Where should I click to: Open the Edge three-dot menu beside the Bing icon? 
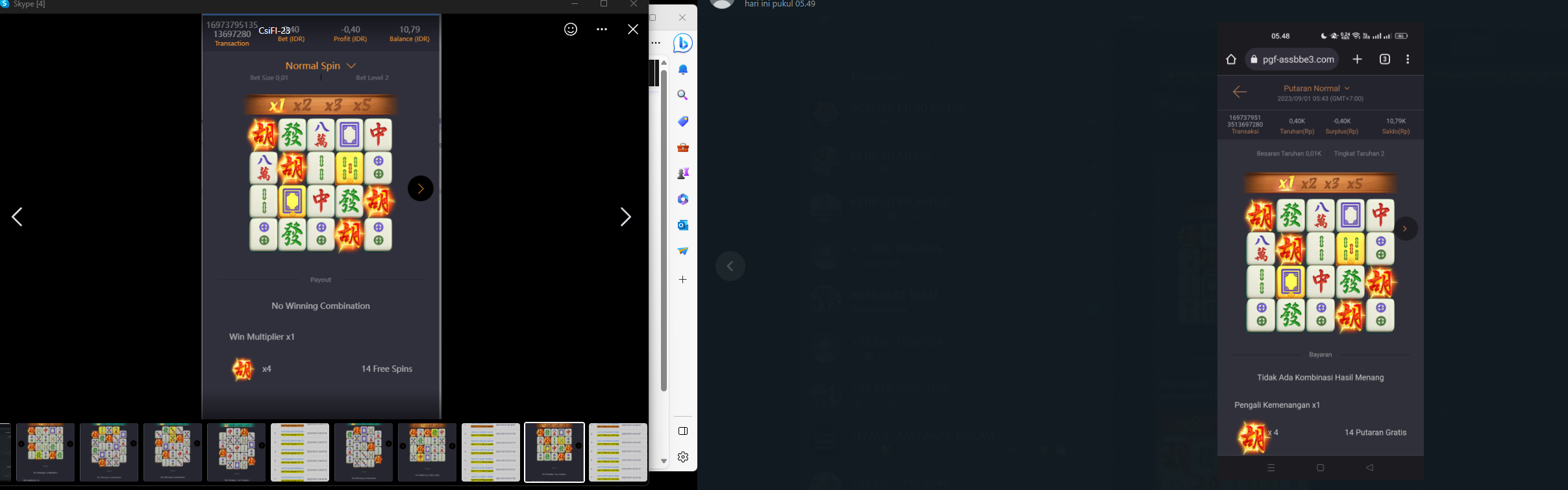coord(656,43)
